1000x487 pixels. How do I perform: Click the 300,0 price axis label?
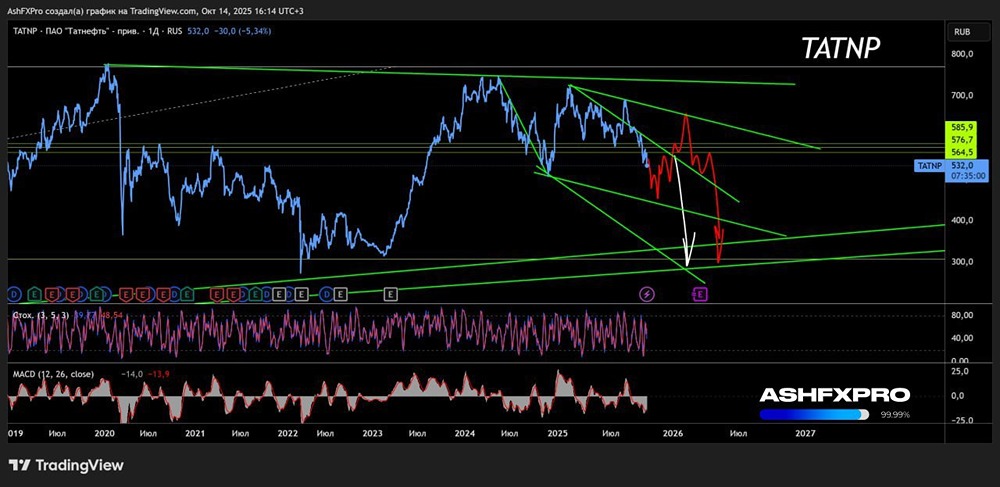coord(962,262)
